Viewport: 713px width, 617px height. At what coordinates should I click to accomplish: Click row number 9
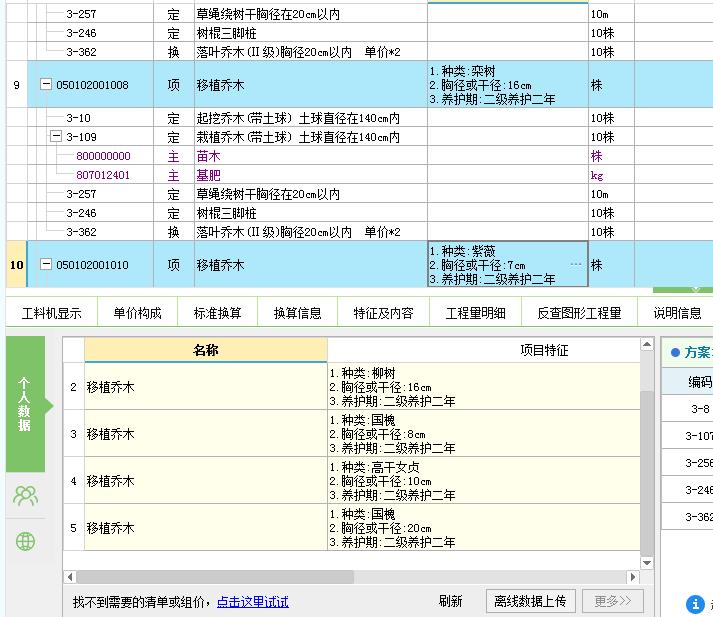coord(17,85)
